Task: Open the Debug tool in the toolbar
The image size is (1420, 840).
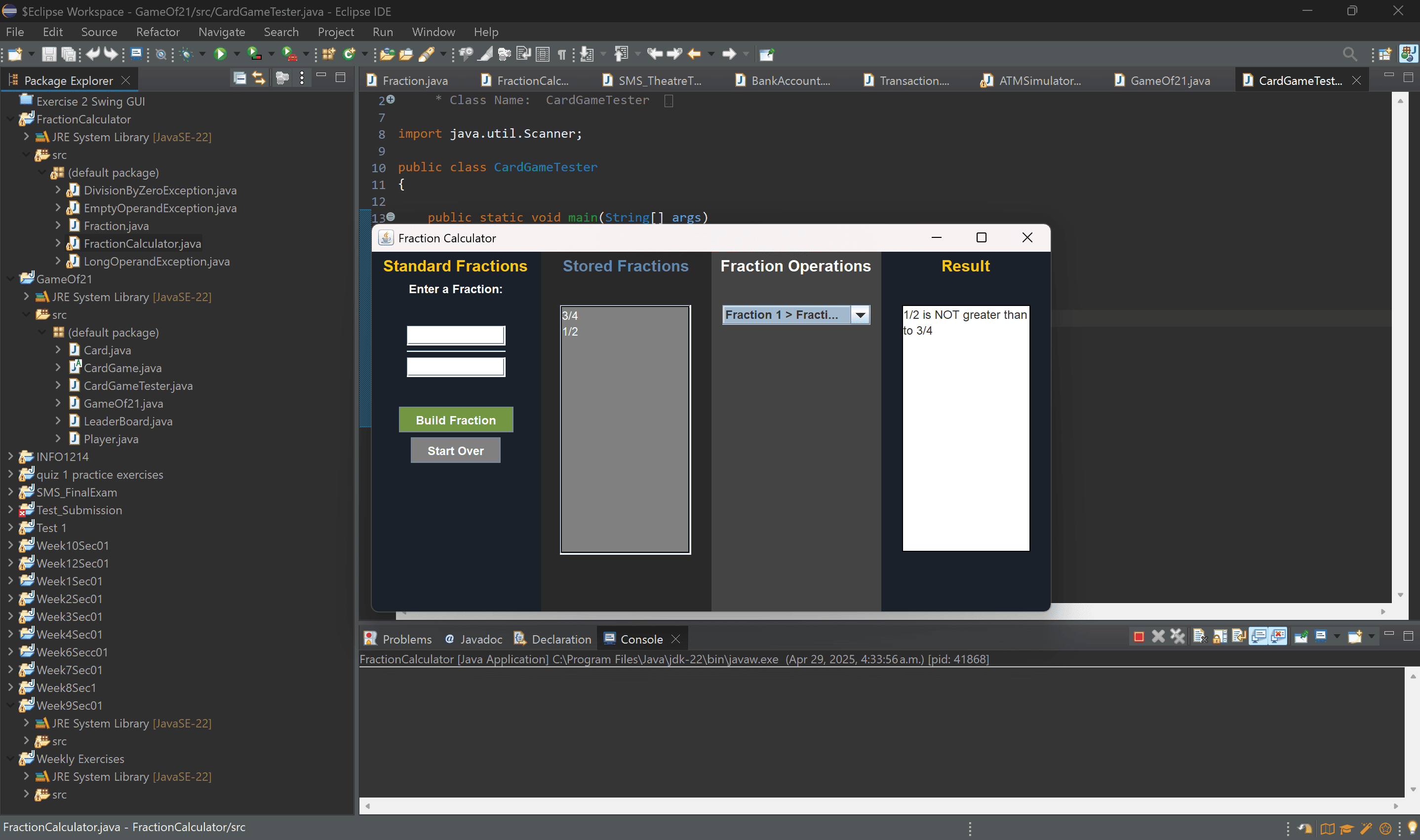Action: [187, 54]
